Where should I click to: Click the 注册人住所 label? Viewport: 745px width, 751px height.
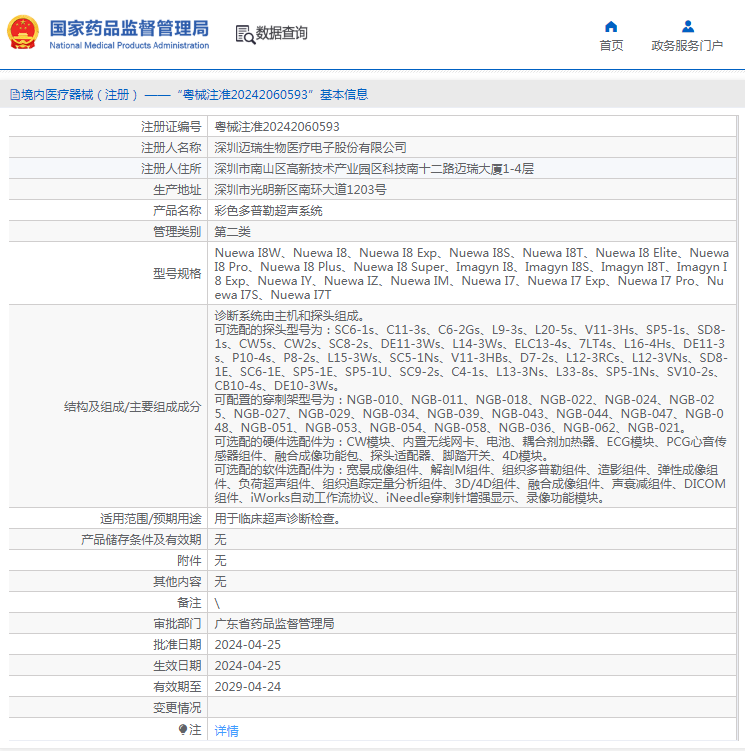[171, 169]
